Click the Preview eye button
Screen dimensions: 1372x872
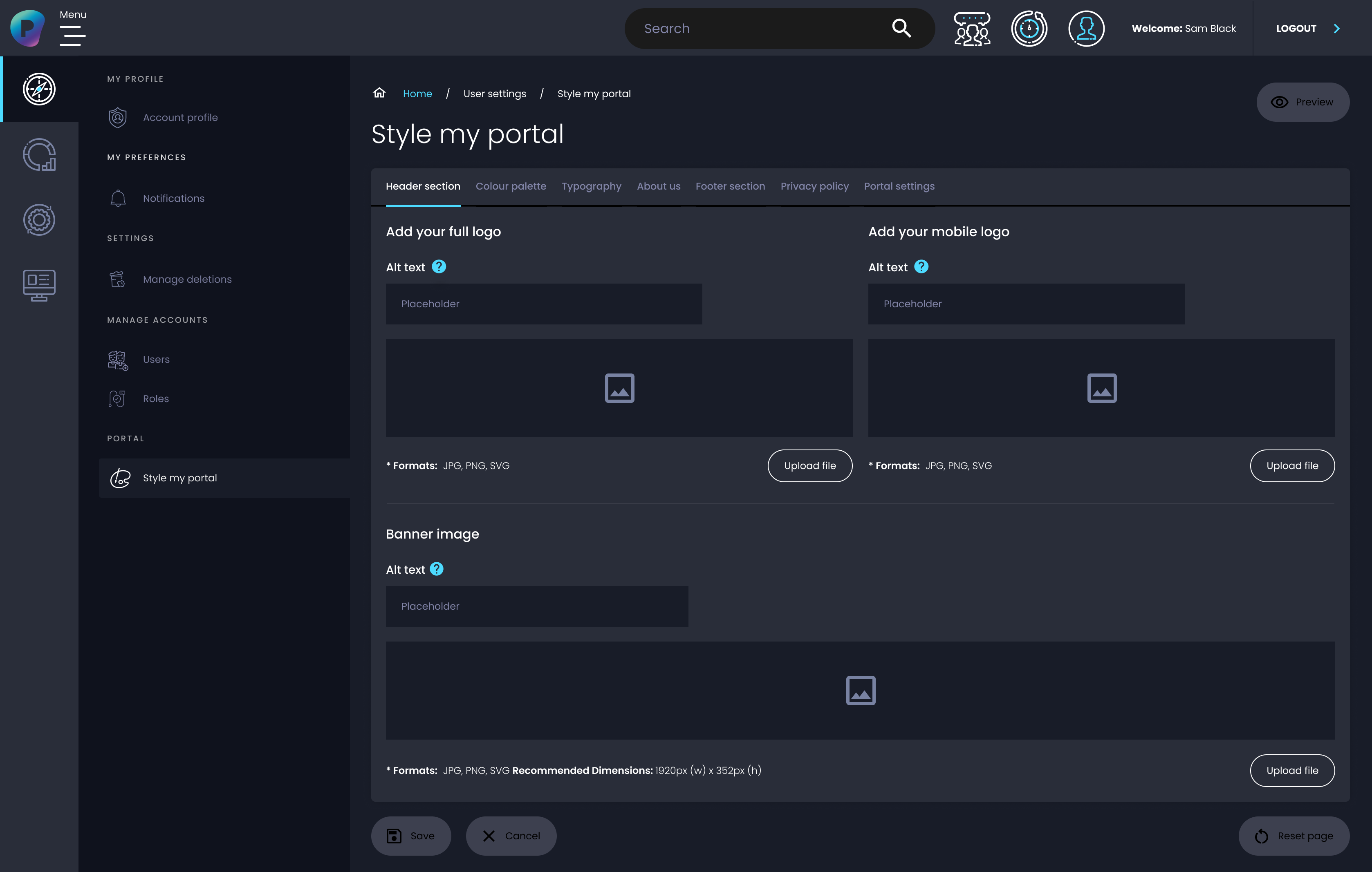click(x=1303, y=102)
